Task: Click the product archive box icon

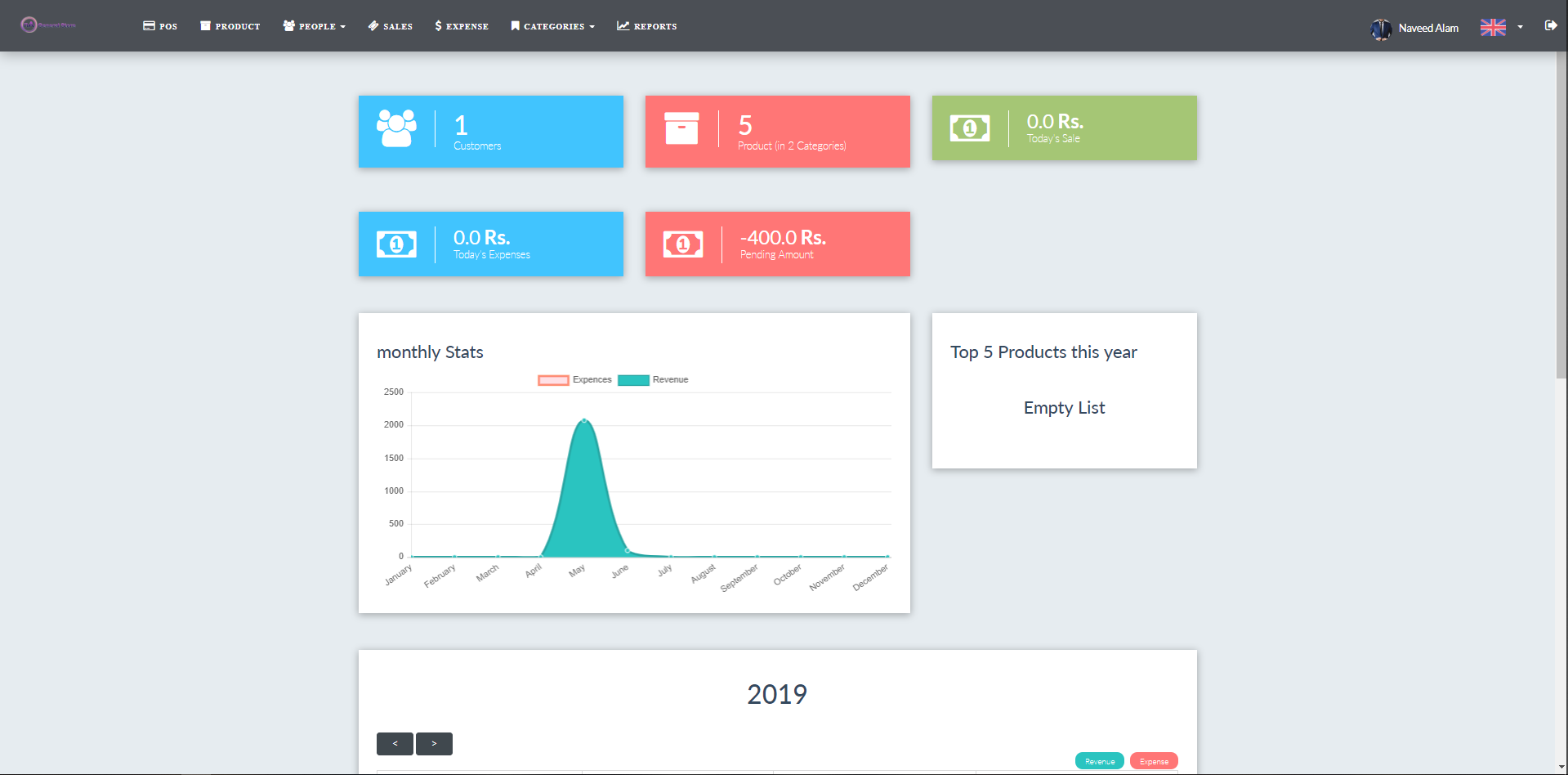Action: tap(681, 128)
